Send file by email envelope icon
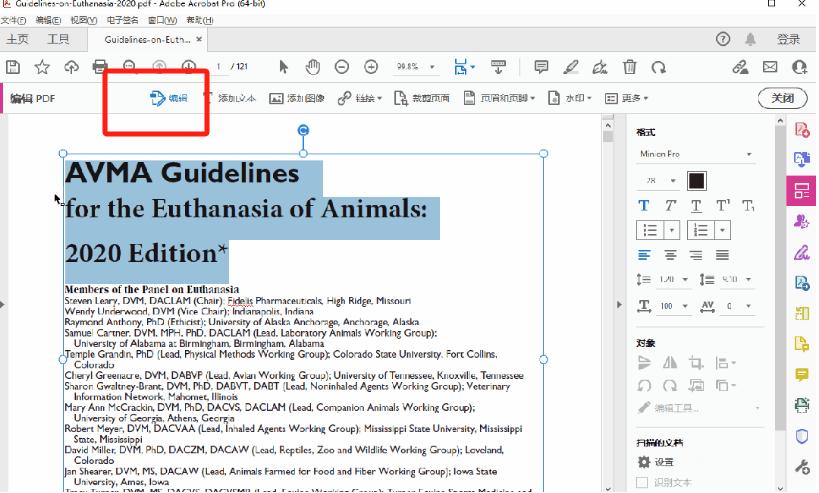This screenshot has height=493, width=819. 770,67
